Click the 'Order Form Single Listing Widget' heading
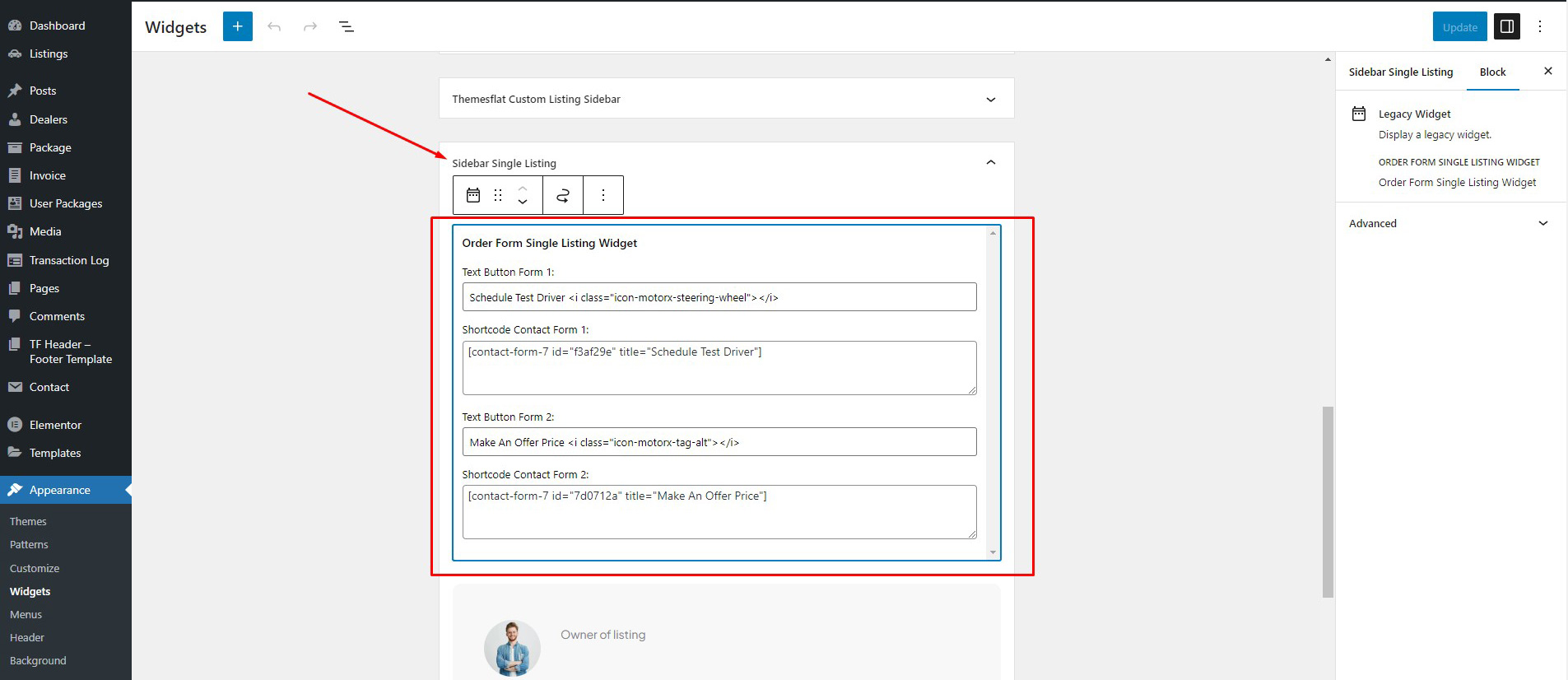 [x=550, y=243]
